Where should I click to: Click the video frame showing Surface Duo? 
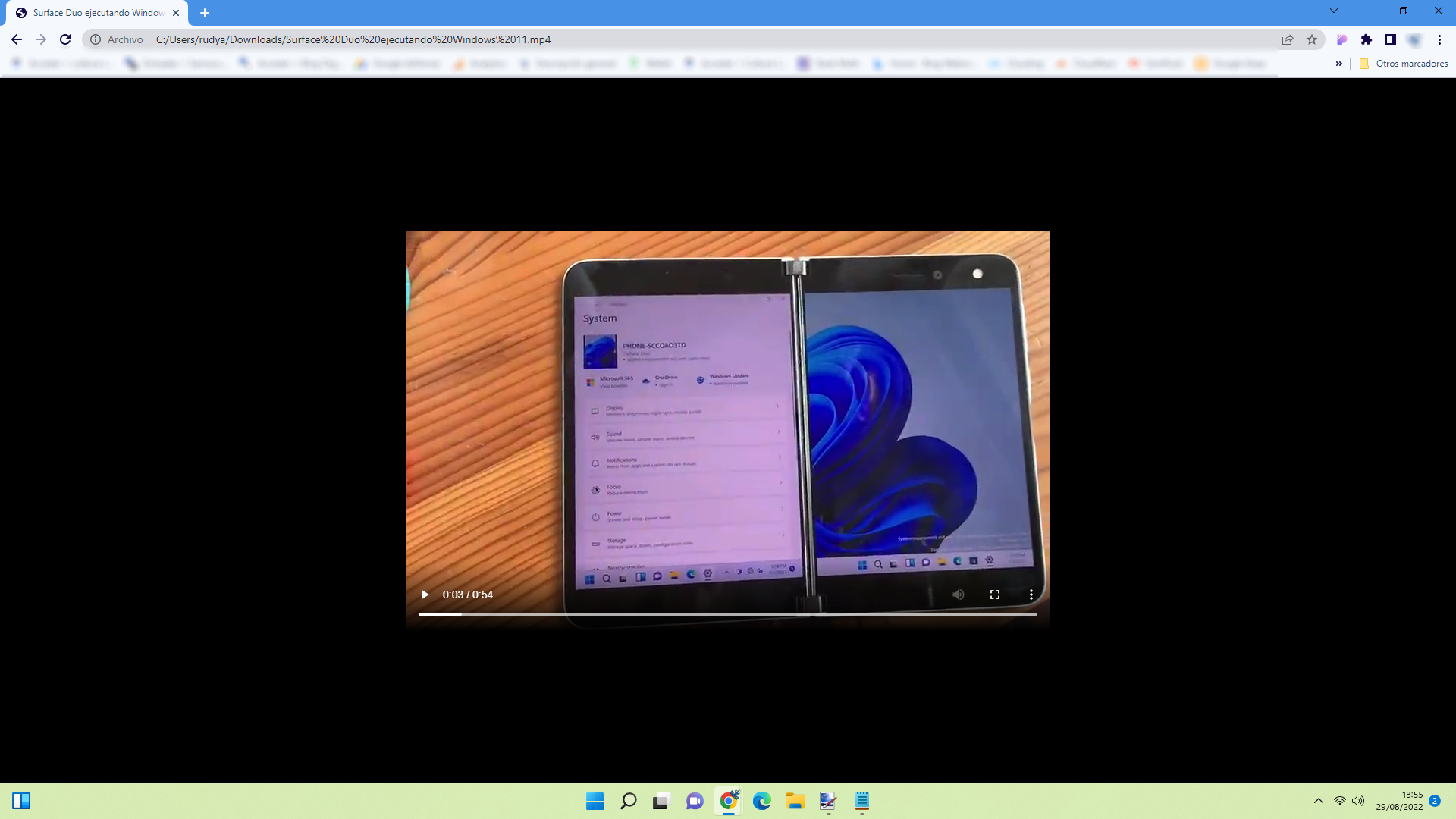point(728,429)
